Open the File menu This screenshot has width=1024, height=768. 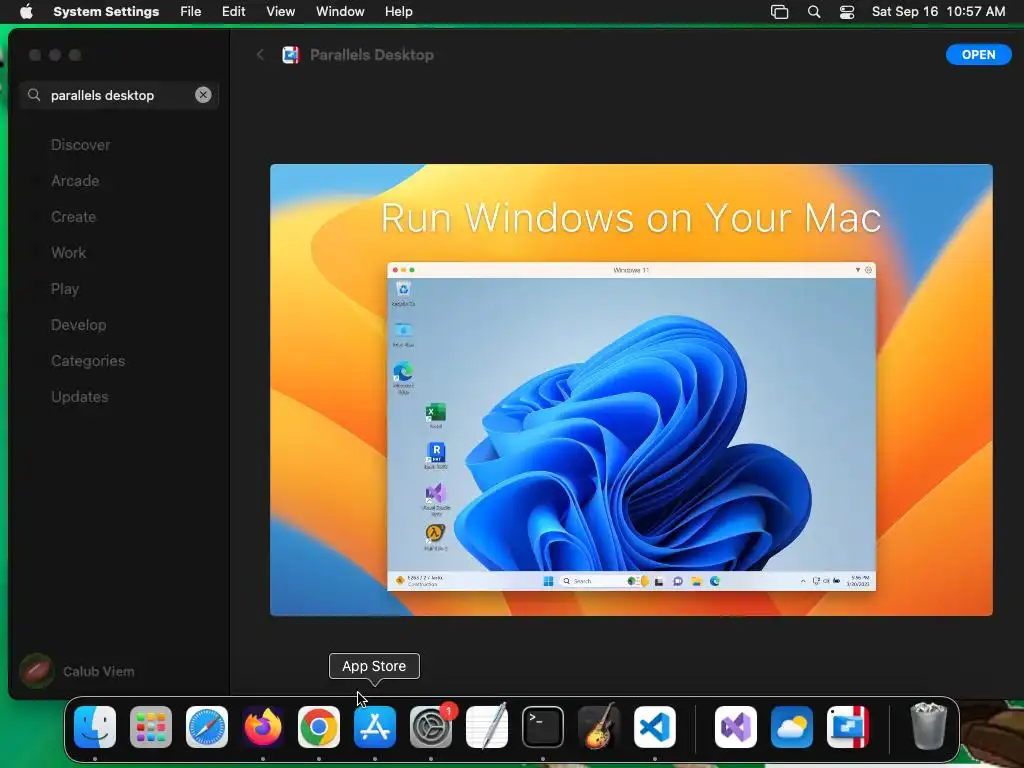point(191,12)
